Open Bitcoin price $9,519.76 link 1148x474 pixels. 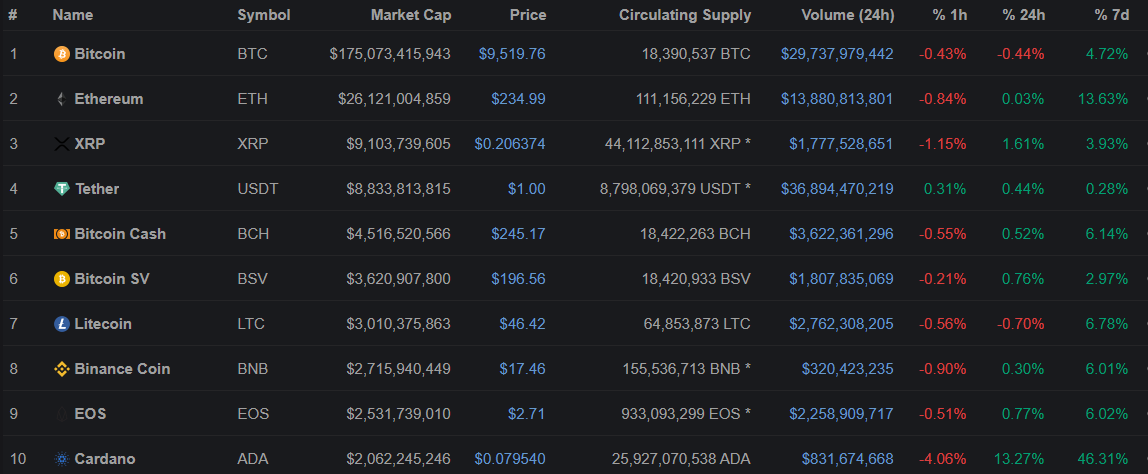pos(512,54)
